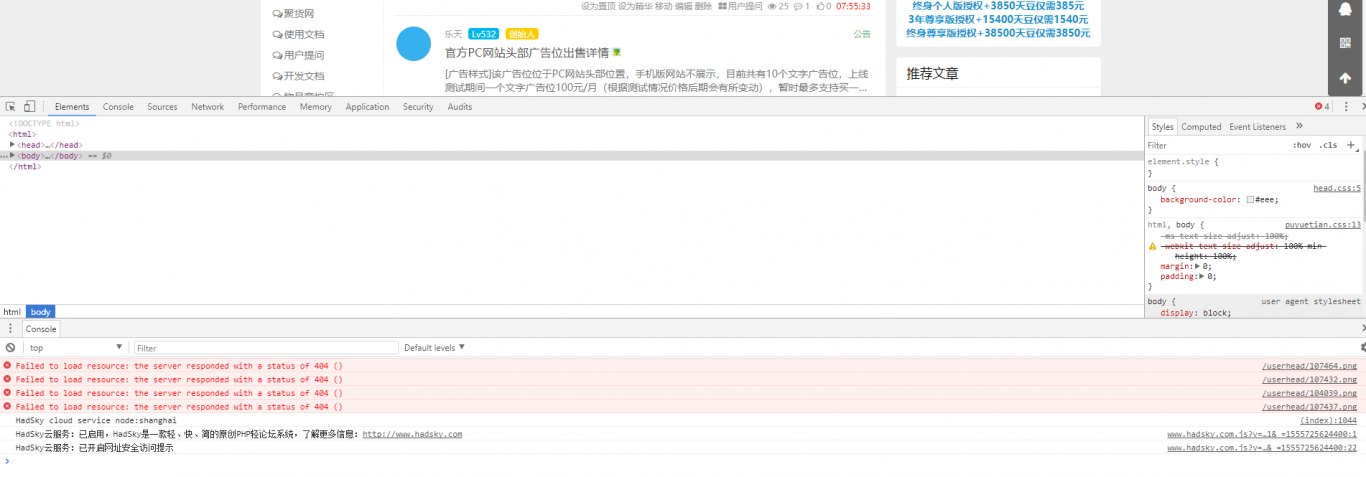The width and height of the screenshot is (1366, 477).
Task: Click the red error count indicator
Action: 1322,107
